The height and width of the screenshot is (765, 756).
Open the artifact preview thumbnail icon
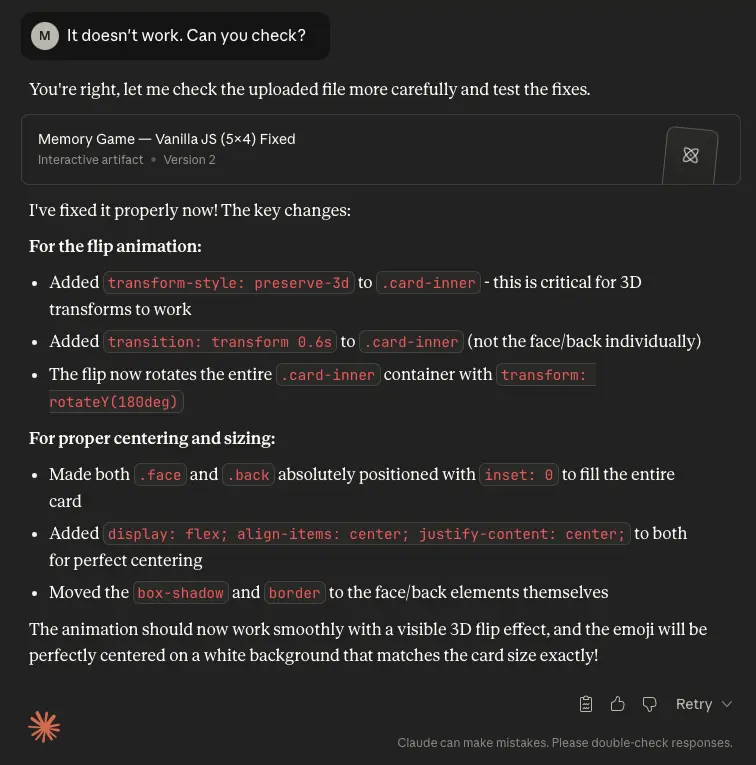[x=690, y=155]
